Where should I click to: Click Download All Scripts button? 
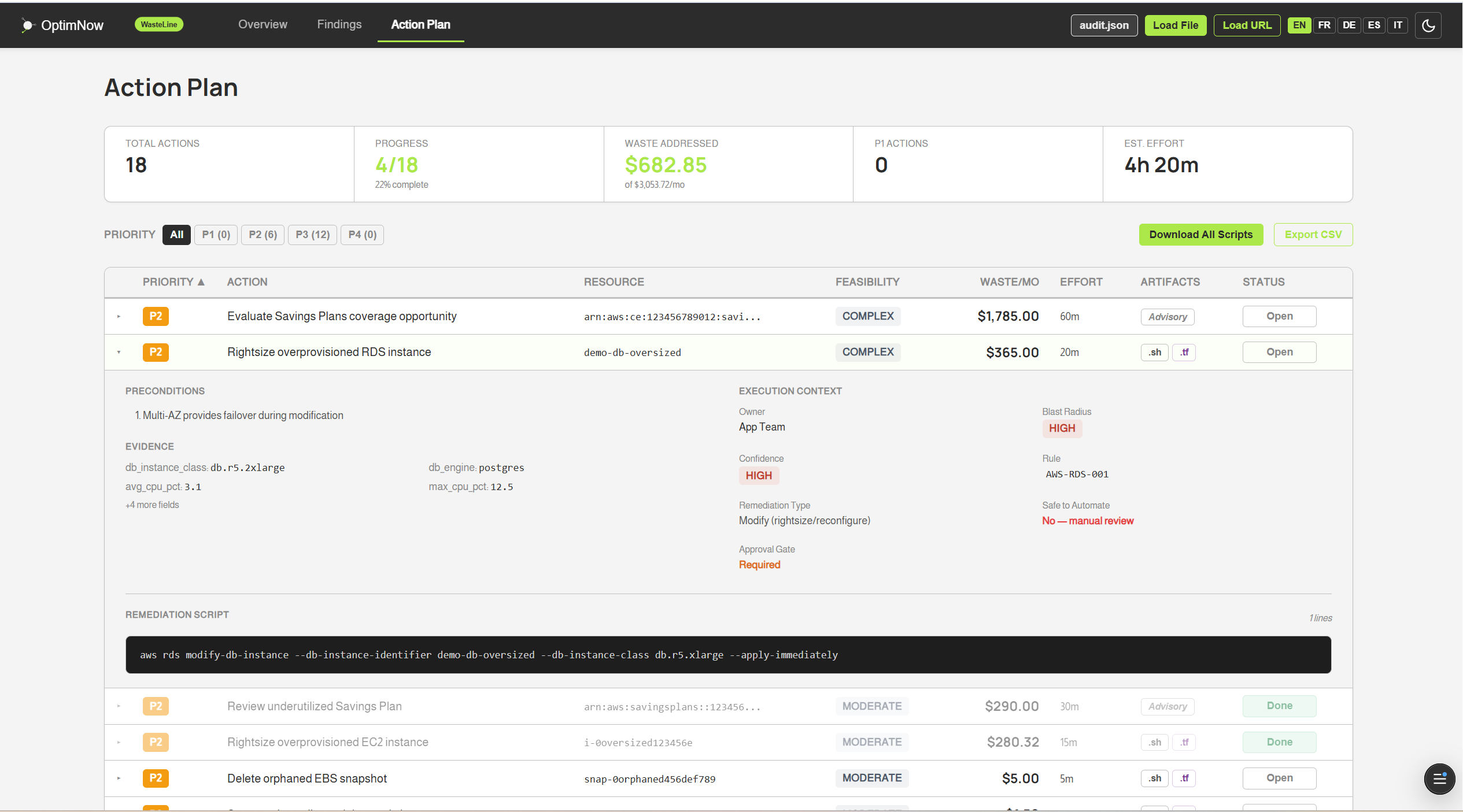coord(1200,235)
